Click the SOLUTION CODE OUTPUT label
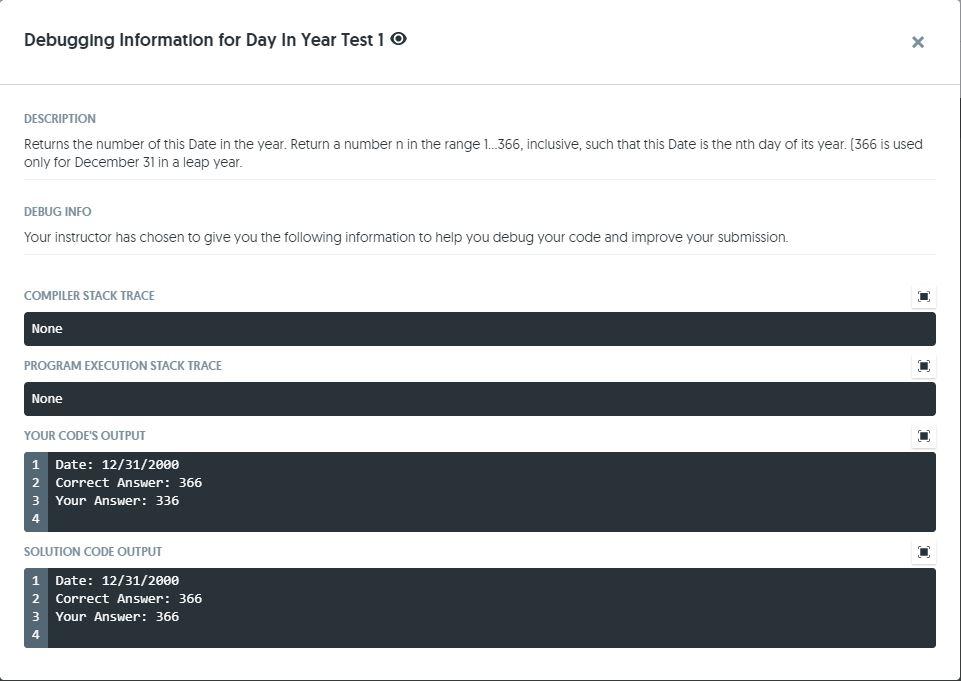Viewport: 961px width, 681px height. [x=93, y=551]
